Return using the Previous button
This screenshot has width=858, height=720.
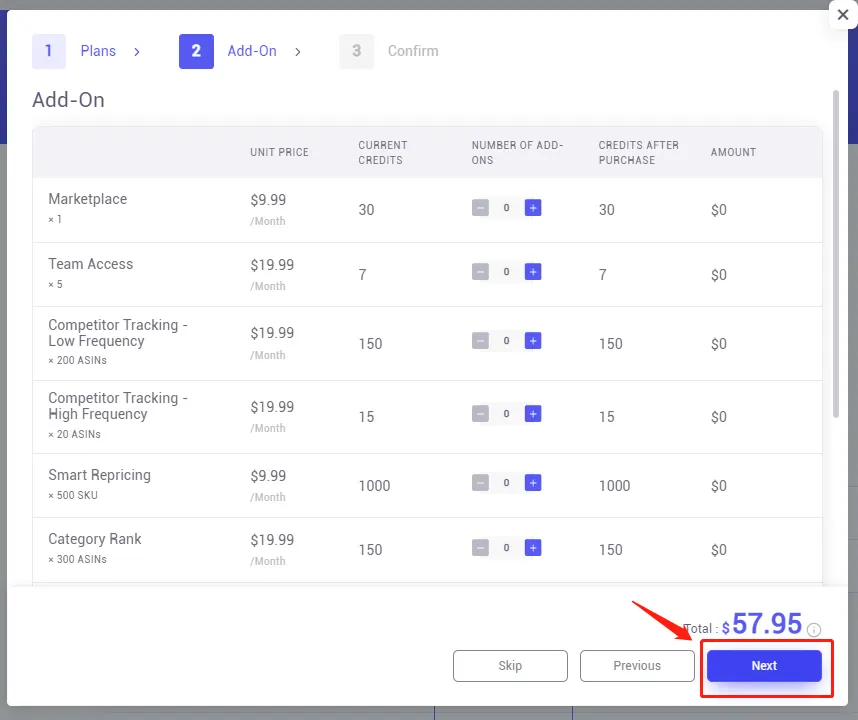[x=637, y=665]
